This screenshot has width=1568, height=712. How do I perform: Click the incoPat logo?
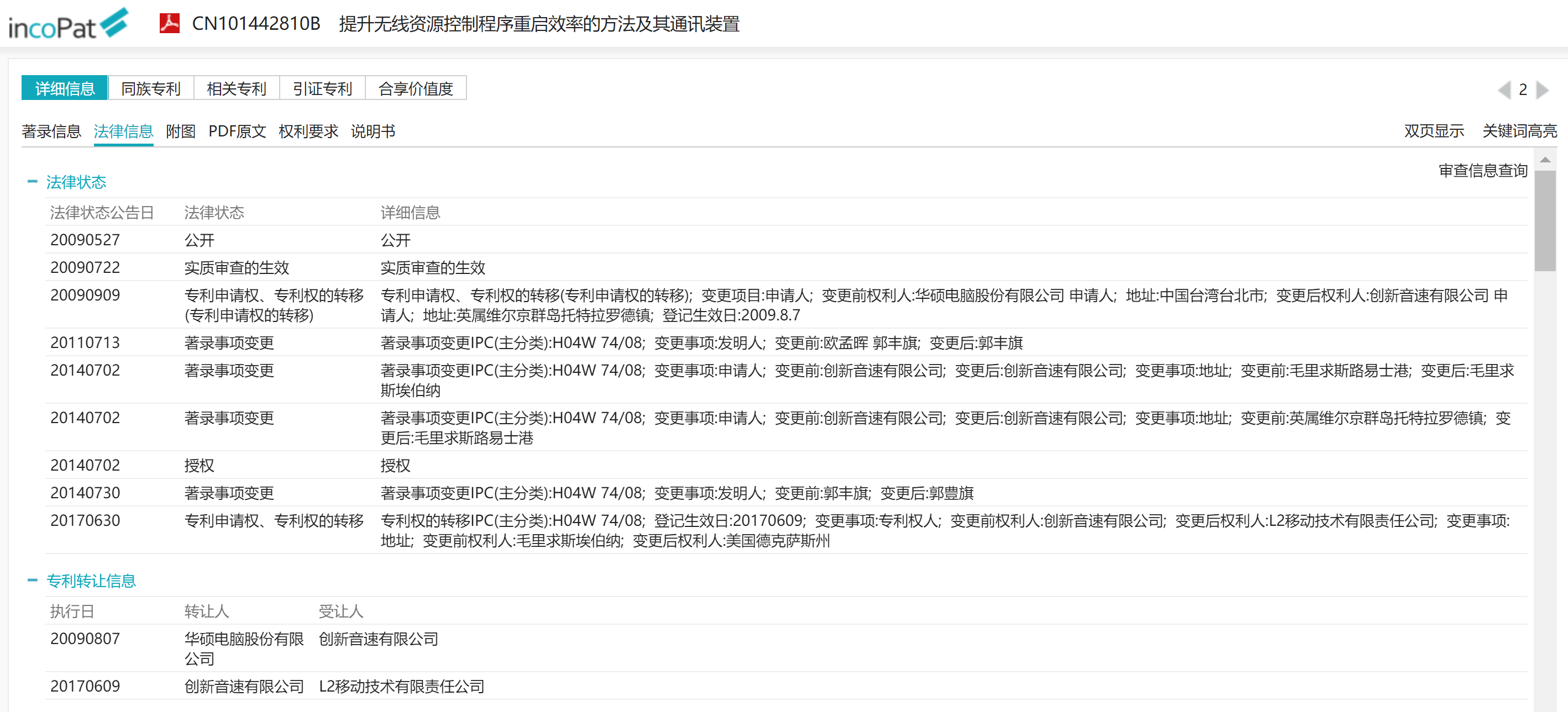[x=68, y=24]
